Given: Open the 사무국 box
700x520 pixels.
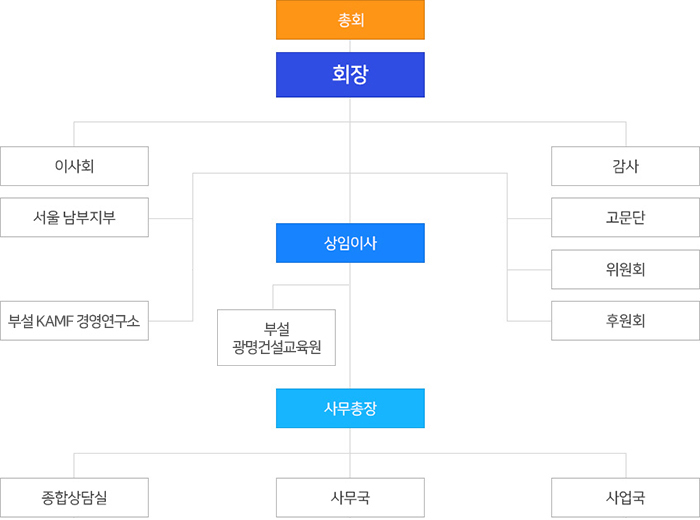Looking at the screenshot, I should point(350,497).
